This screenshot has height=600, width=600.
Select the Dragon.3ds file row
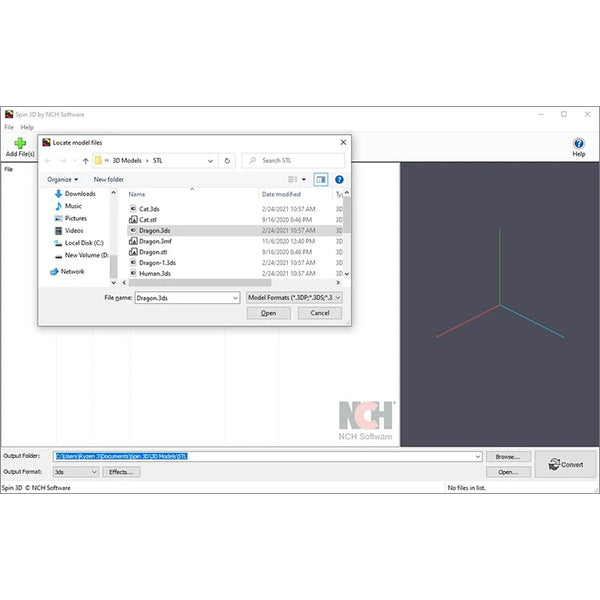click(x=235, y=230)
